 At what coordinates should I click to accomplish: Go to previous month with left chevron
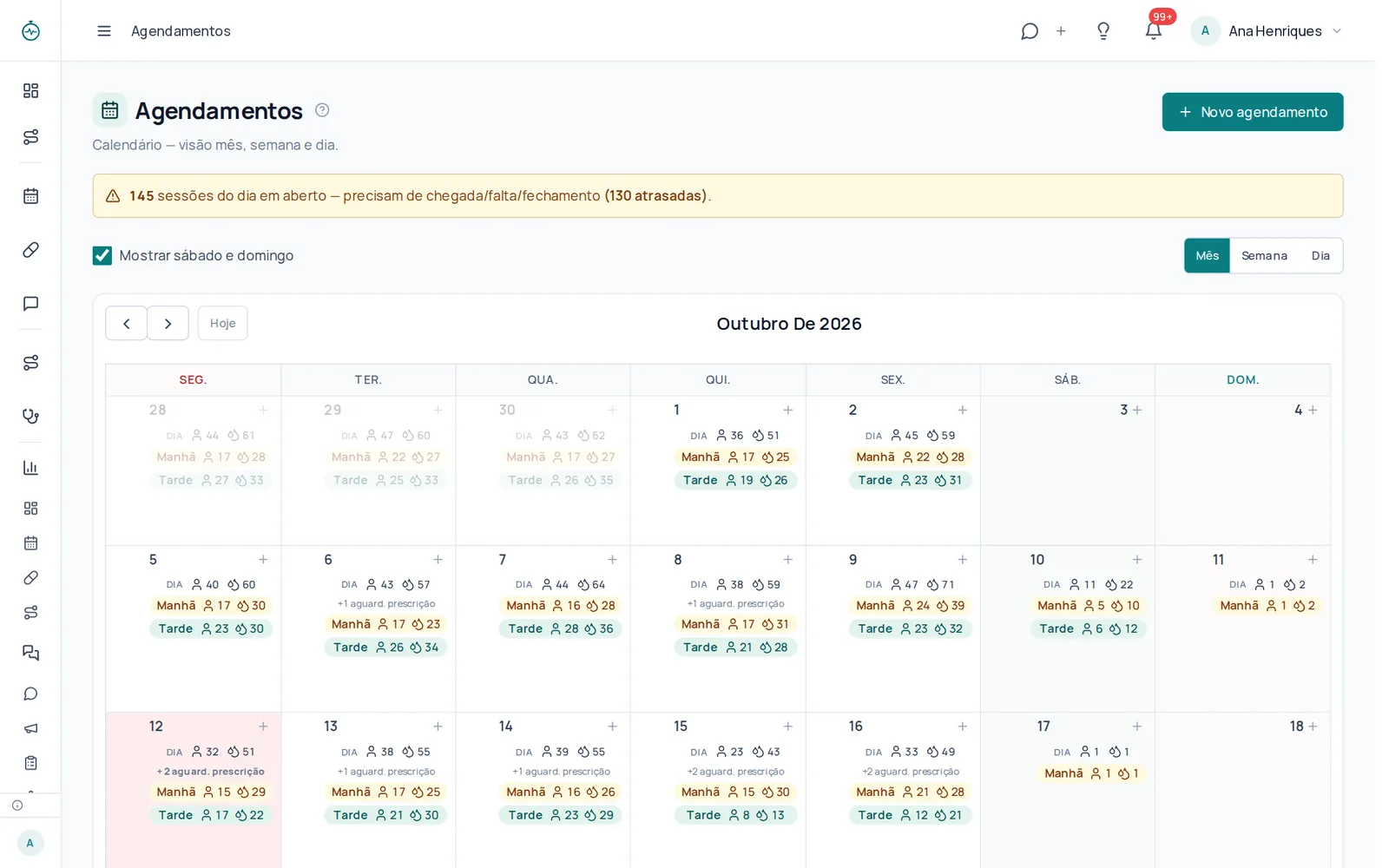[x=126, y=323]
